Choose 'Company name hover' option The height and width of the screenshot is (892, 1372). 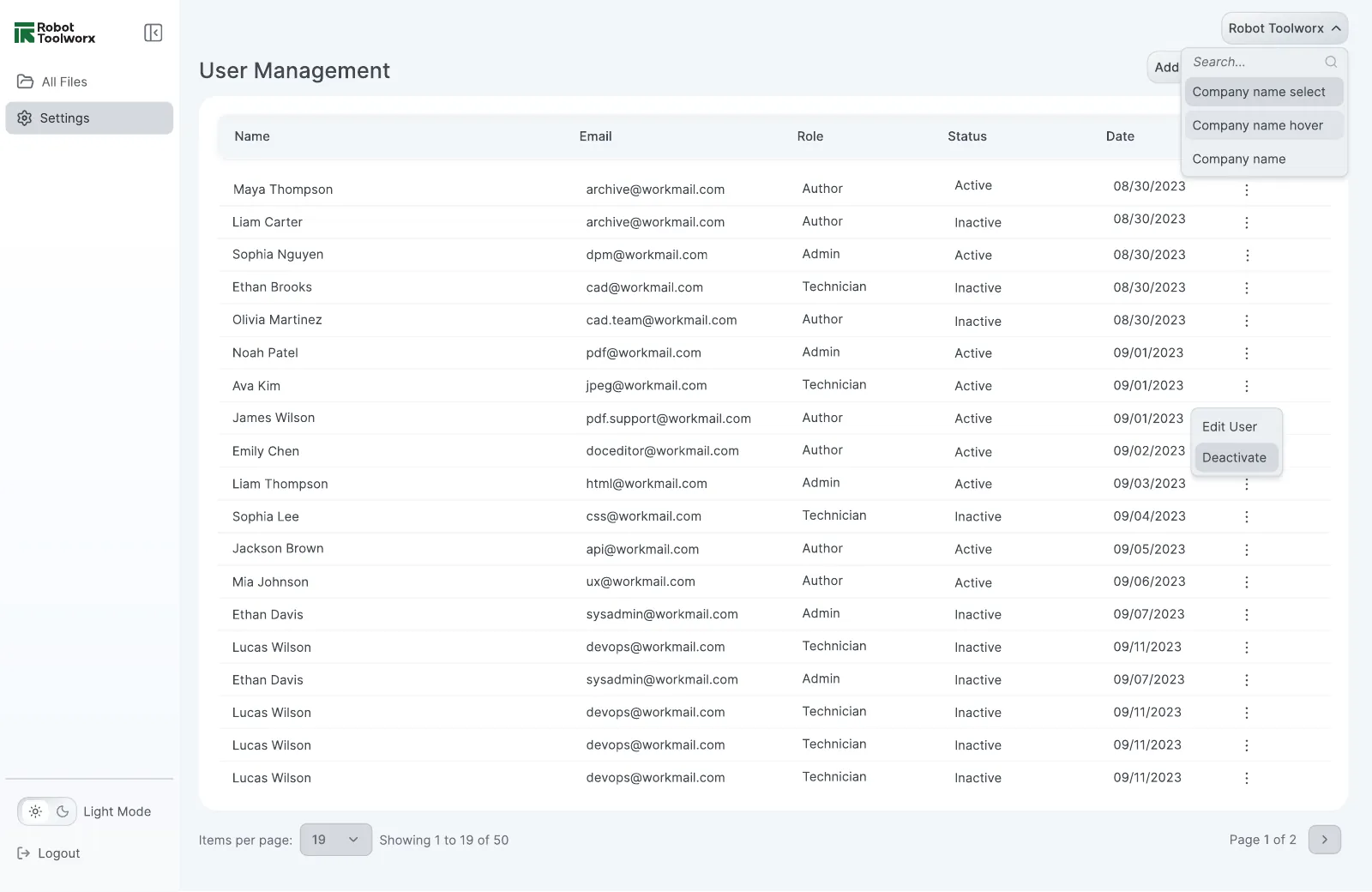1264,125
